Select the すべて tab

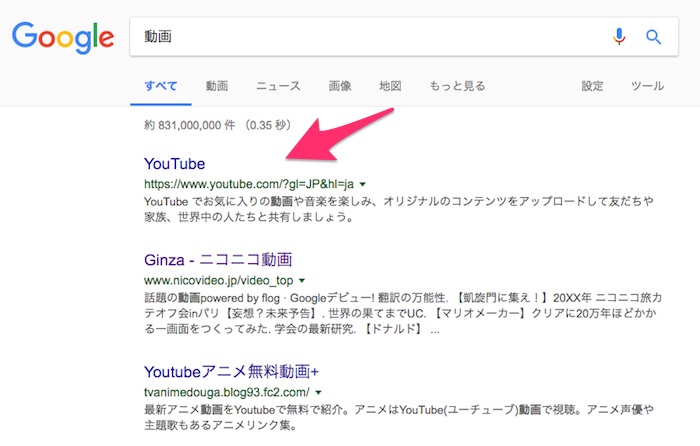click(x=161, y=86)
